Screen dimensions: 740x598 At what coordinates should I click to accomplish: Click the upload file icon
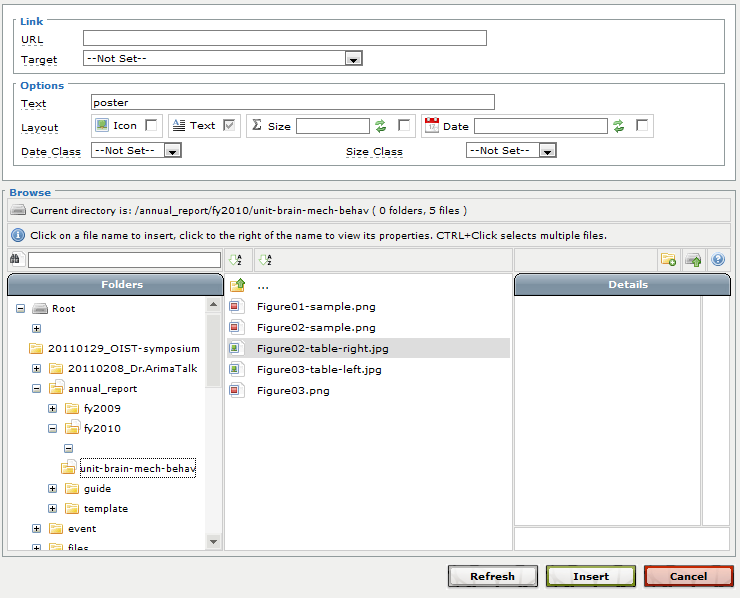693,260
